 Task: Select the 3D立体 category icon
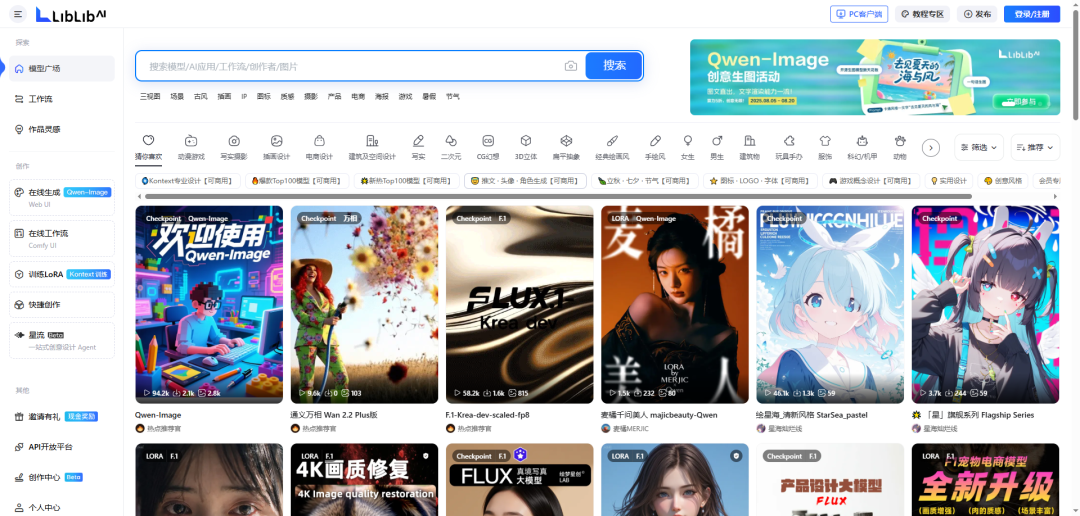(526, 141)
